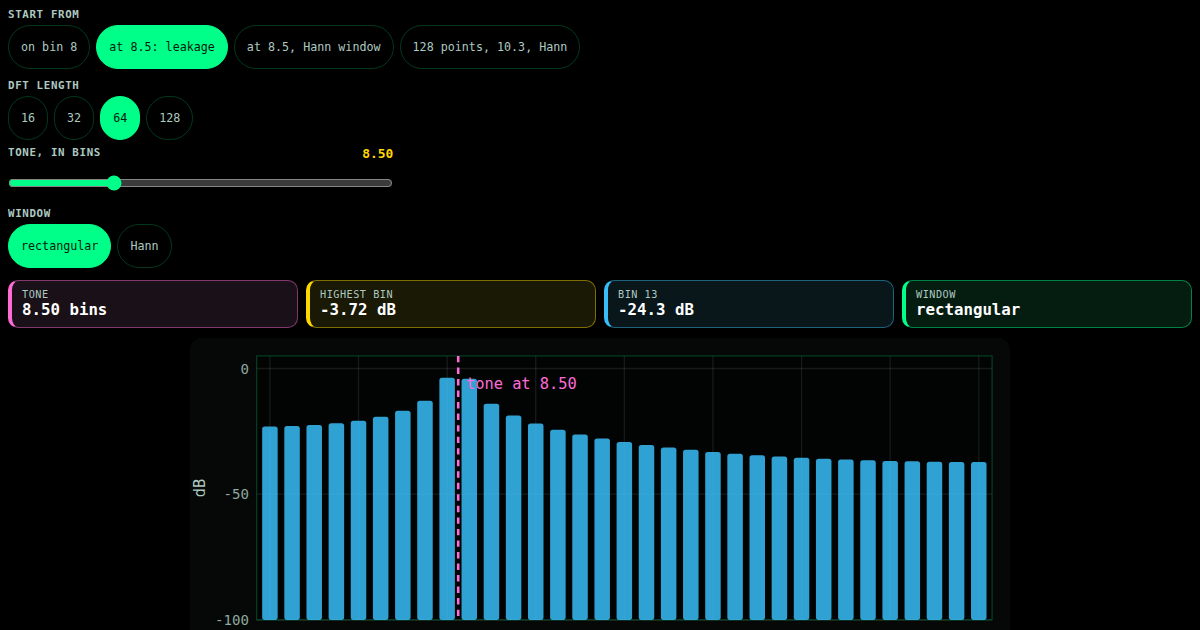Click the WINDOW rectangular readout card
The height and width of the screenshot is (630, 1200).
pos(1047,304)
